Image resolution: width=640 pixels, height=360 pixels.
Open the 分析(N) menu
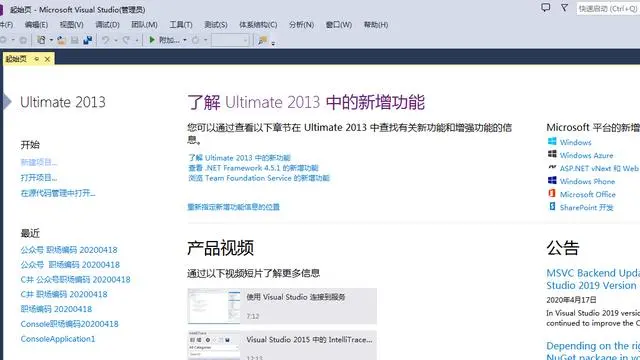pyautogui.click(x=302, y=25)
